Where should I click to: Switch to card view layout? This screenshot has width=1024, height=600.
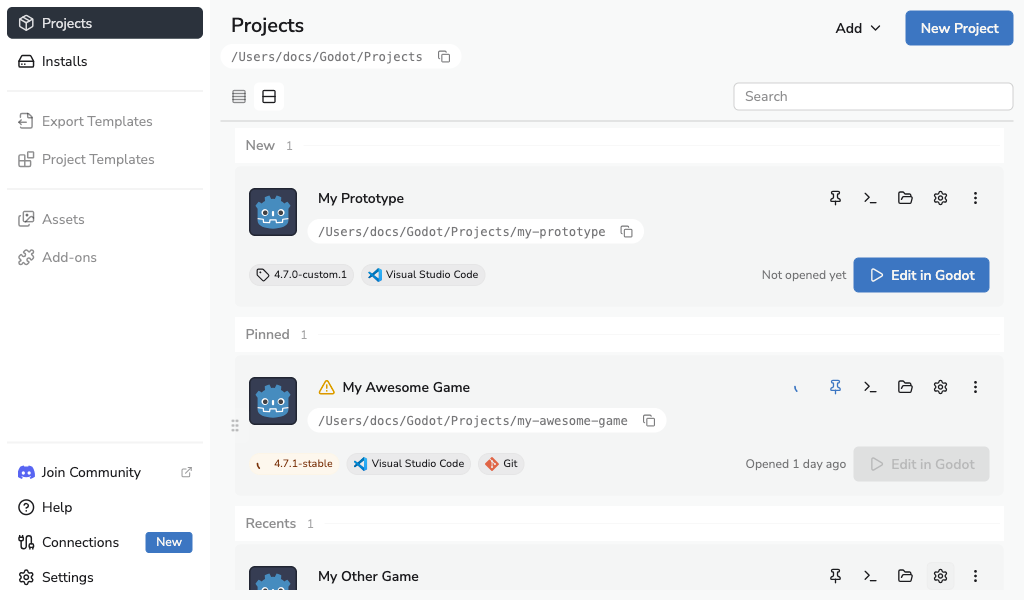[x=269, y=97]
